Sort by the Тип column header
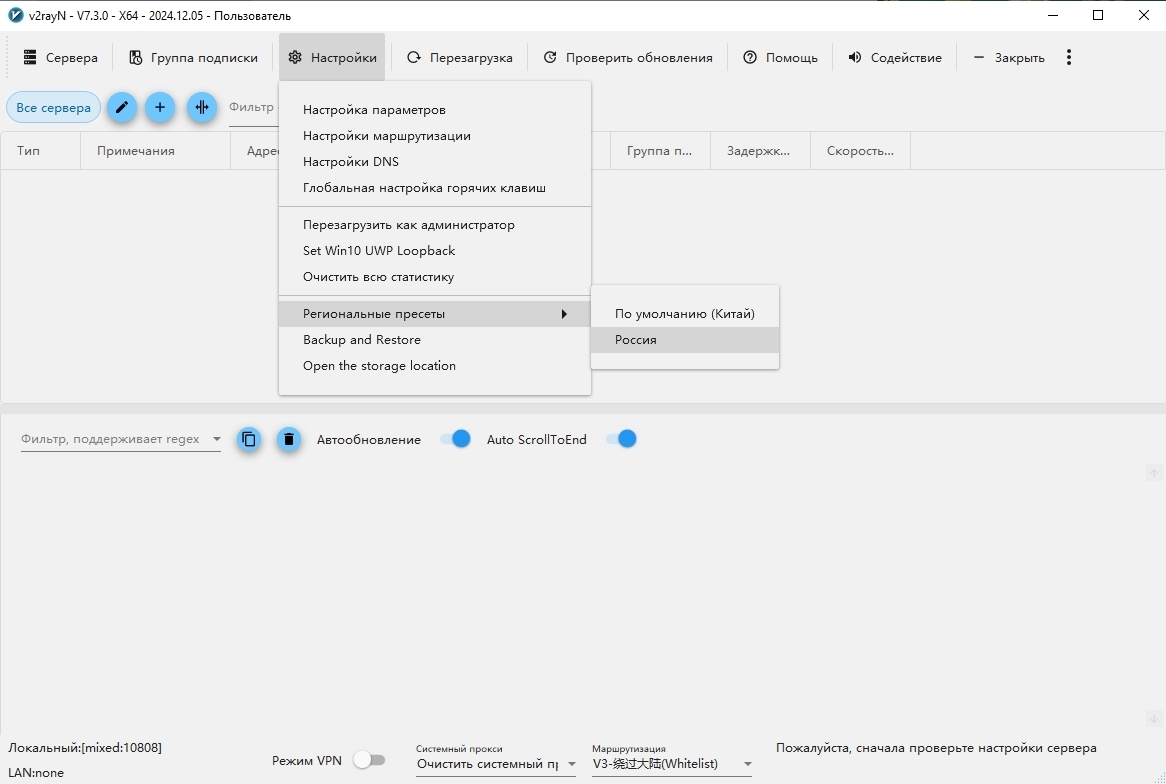 coord(40,151)
